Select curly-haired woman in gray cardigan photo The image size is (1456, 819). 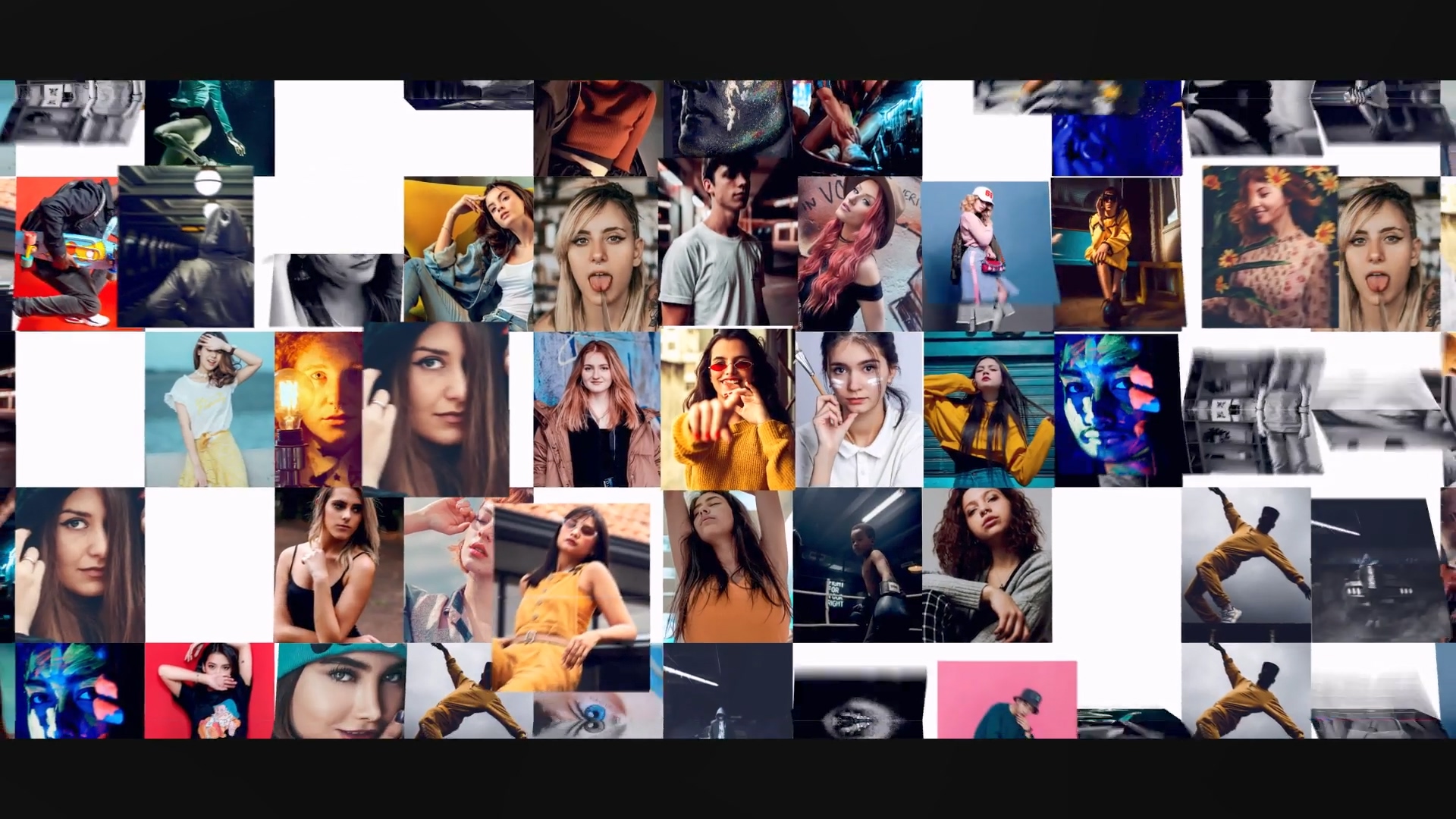pyautogui.click(x=987, y=565)
